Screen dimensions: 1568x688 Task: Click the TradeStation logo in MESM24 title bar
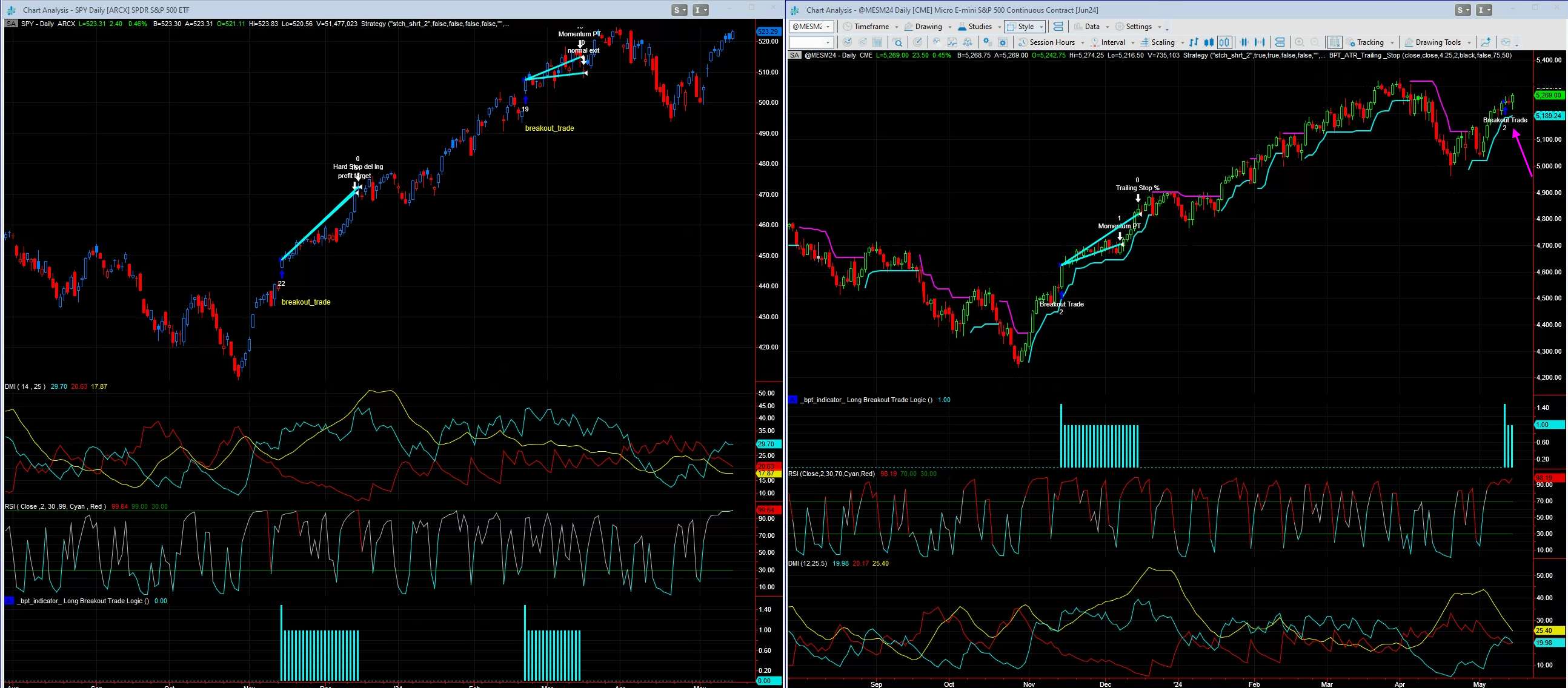pos(795,10)
